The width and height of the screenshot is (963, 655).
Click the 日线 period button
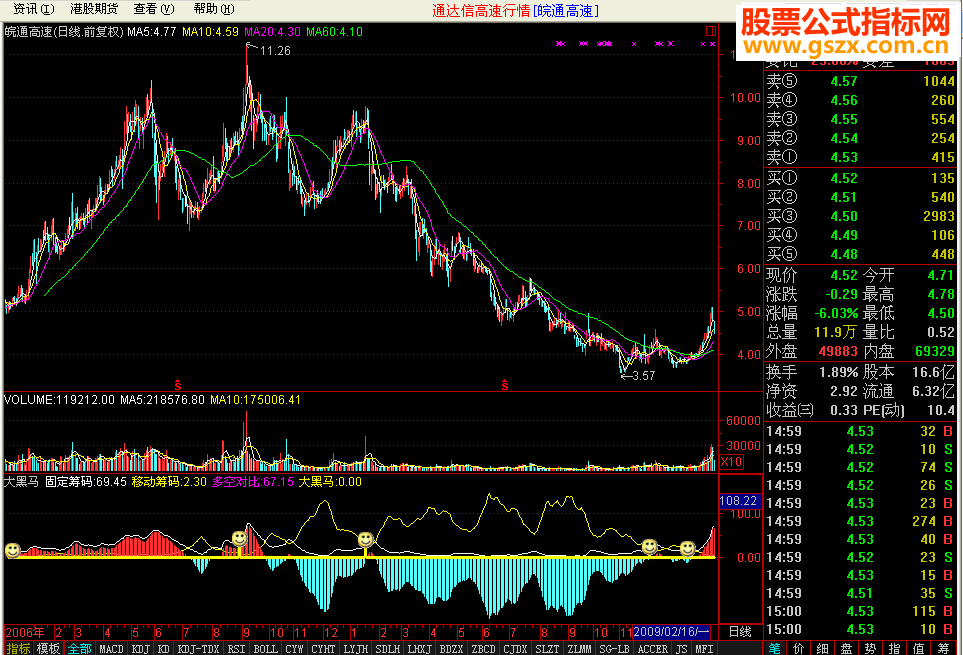tap(740, 632)
